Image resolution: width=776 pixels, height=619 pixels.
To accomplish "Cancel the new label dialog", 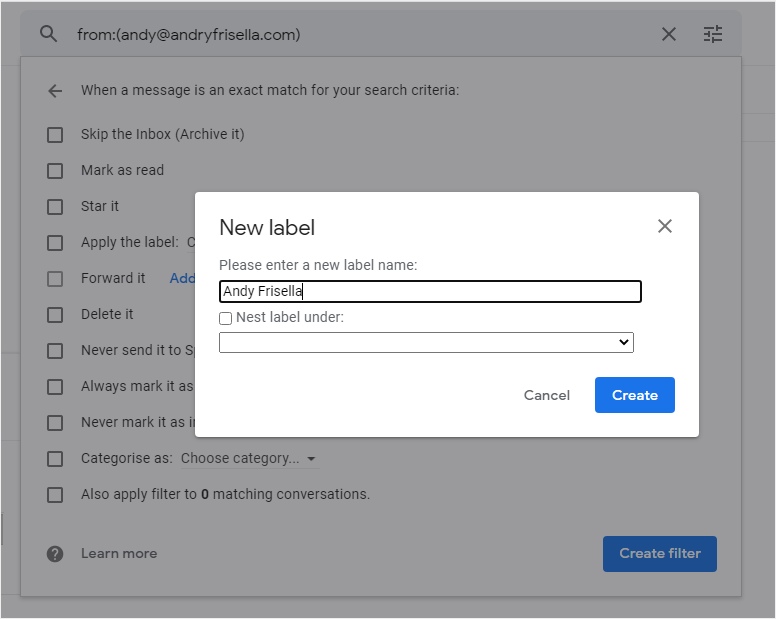I will click(547, 395).
